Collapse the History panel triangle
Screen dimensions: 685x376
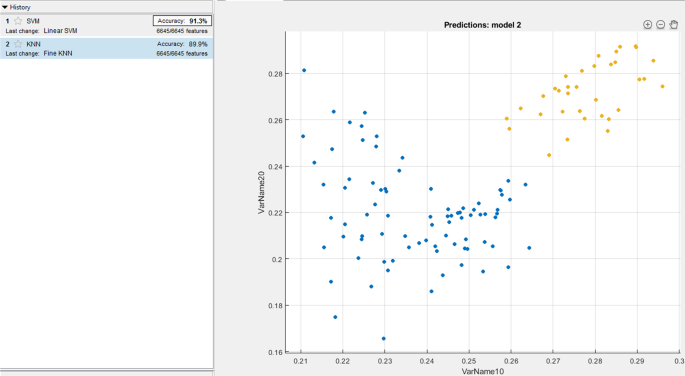pos(5,7)
